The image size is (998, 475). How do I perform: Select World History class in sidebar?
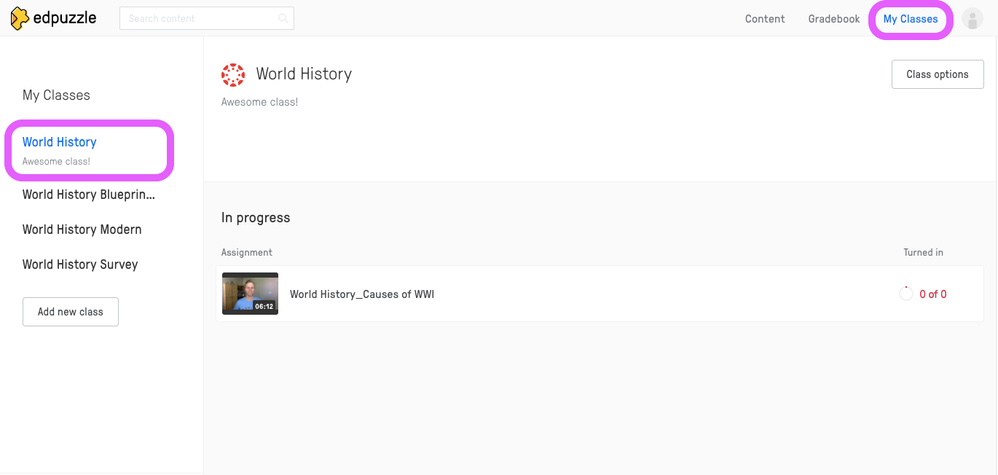click(60, 142)
